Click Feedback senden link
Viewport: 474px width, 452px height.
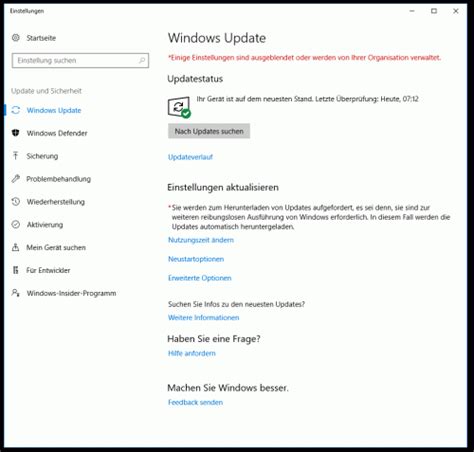pos(195,402)
